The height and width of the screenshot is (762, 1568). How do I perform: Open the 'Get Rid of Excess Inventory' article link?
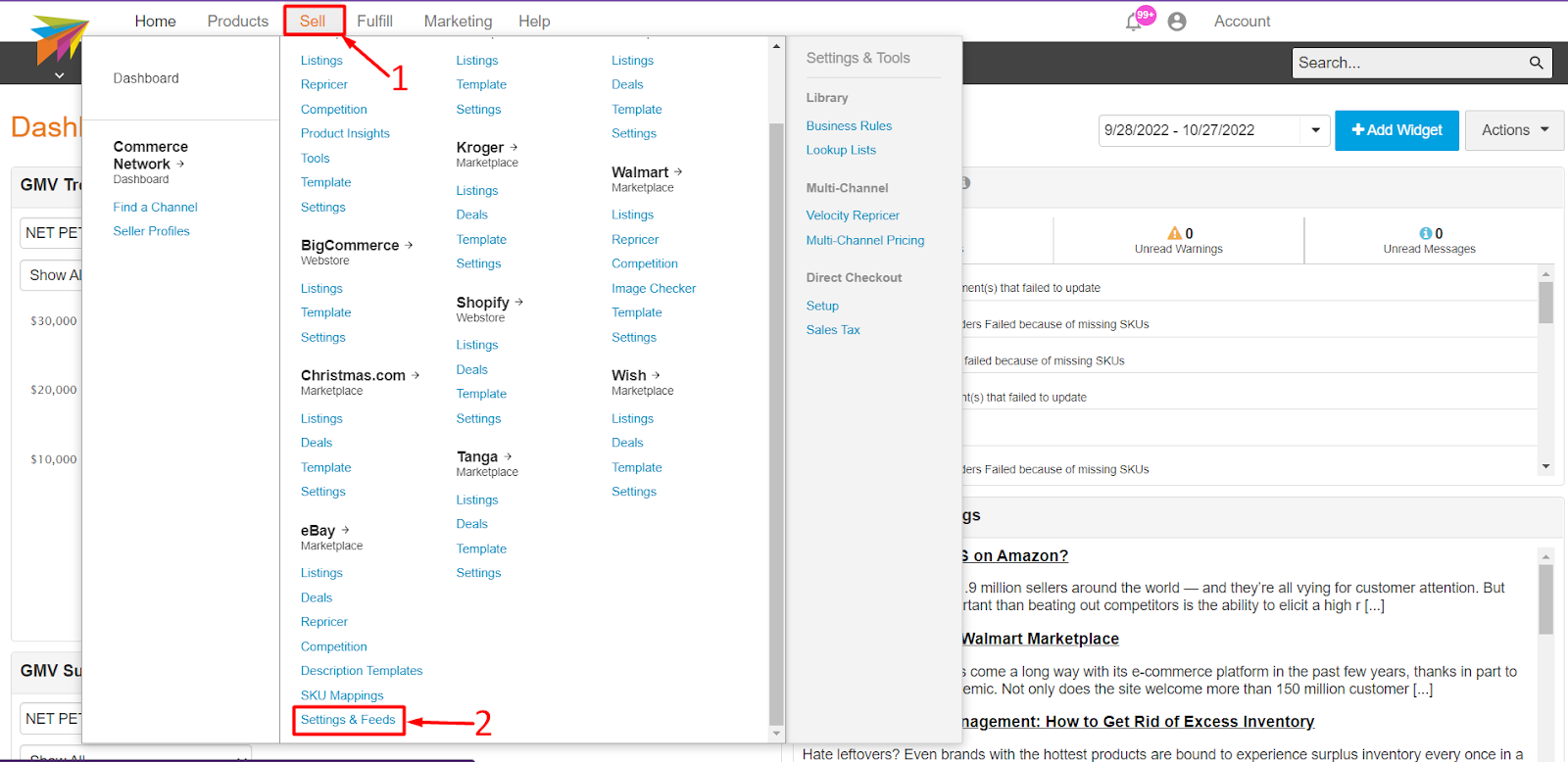pyautogui.click(x=1139, y=722)
